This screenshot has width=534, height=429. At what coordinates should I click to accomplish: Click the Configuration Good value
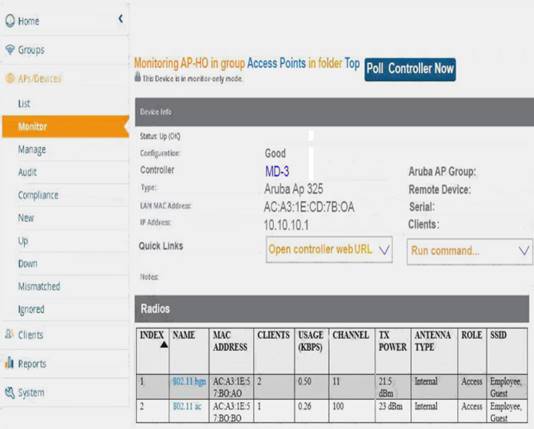[x=275, y=154]
